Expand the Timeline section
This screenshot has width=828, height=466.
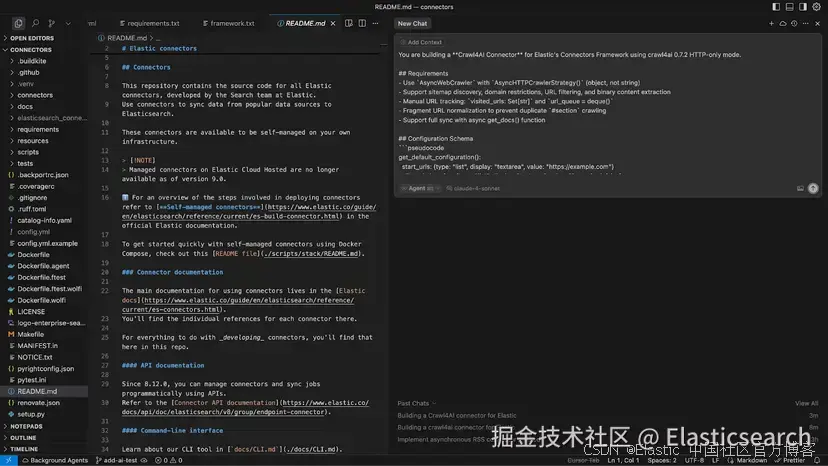tap(44, 449)
